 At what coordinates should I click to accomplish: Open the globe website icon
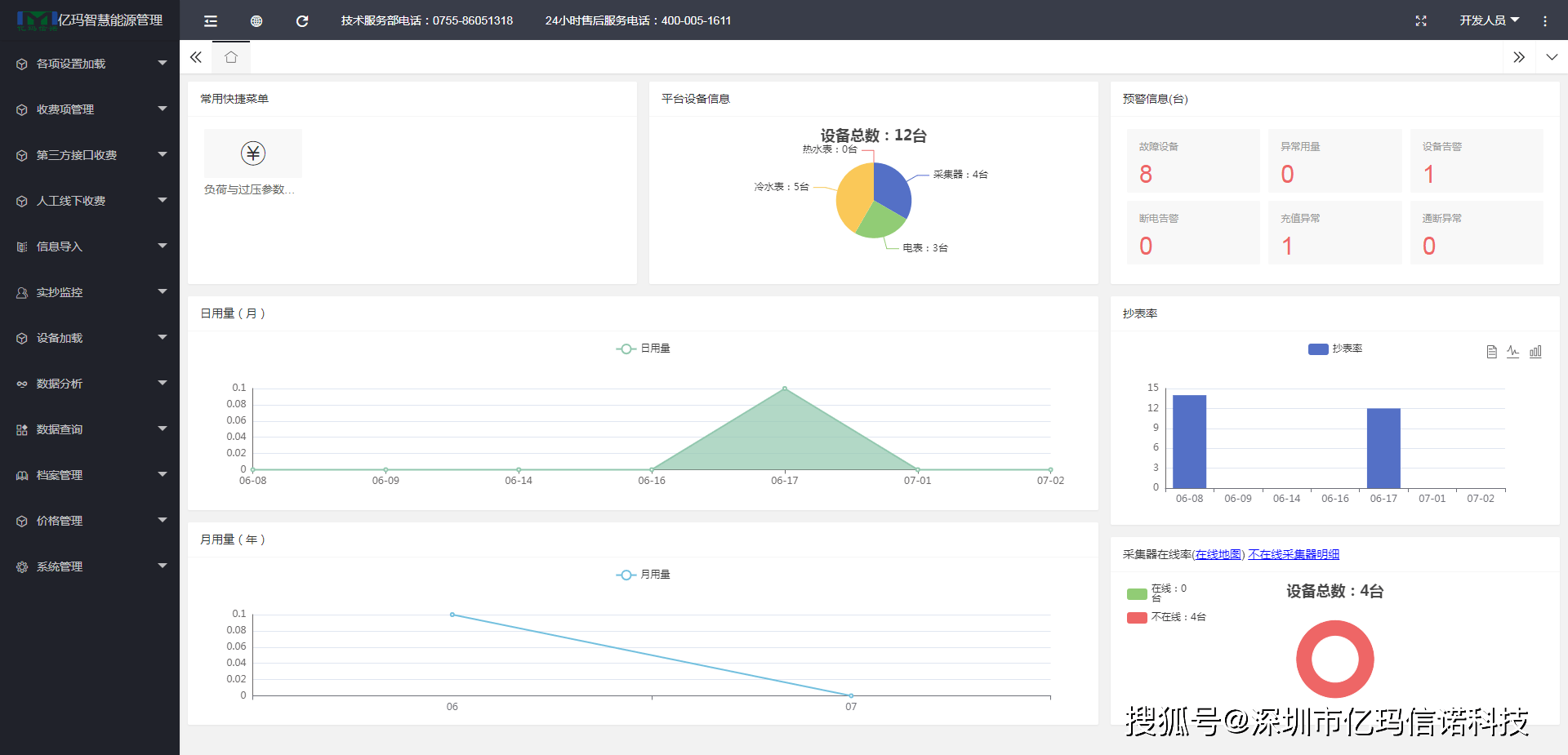tap(256, 21)
